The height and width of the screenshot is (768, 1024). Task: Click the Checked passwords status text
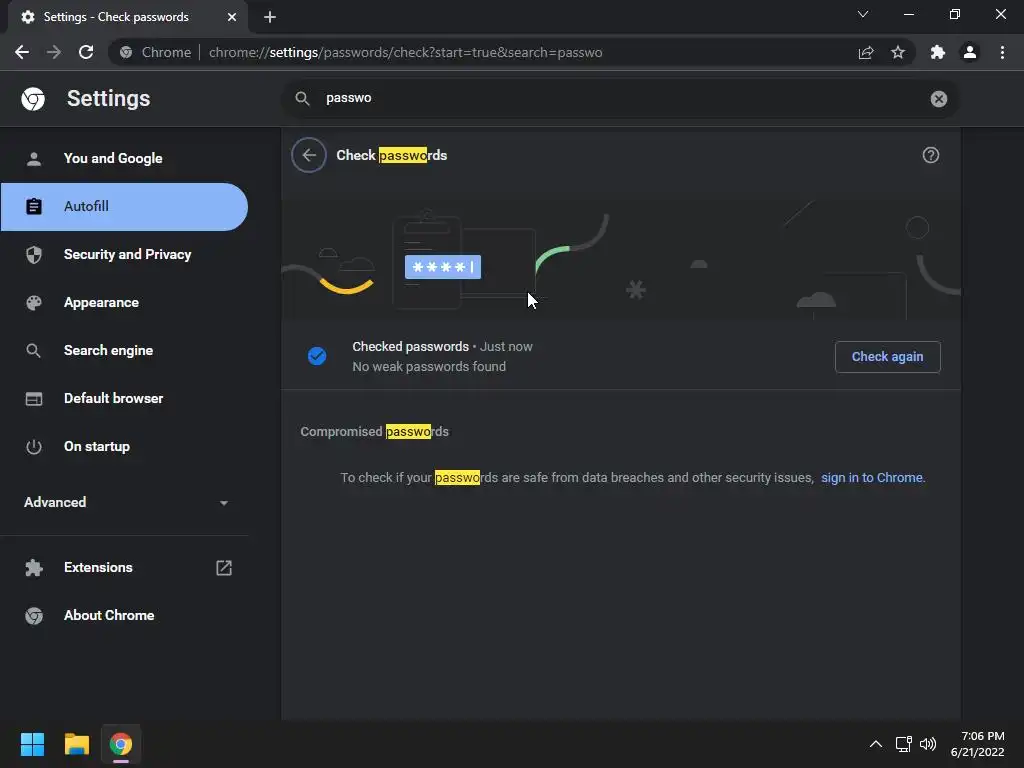click(x=411, y=346)
